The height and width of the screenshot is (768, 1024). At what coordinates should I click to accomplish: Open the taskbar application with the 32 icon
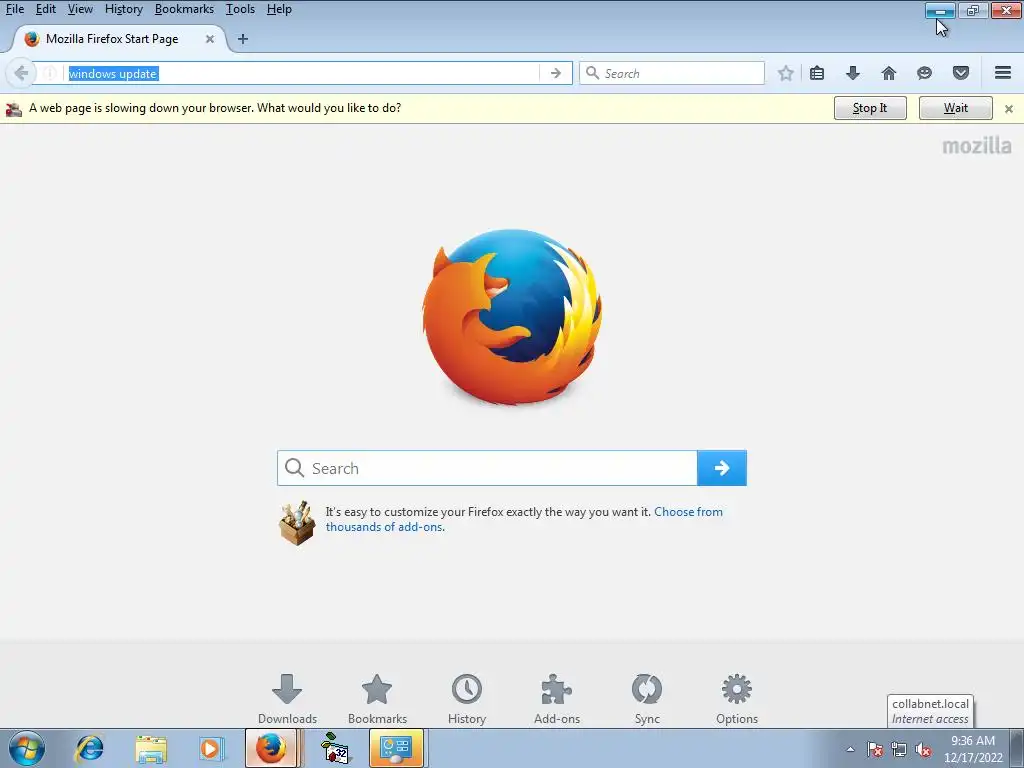click(x=335, y=748)
